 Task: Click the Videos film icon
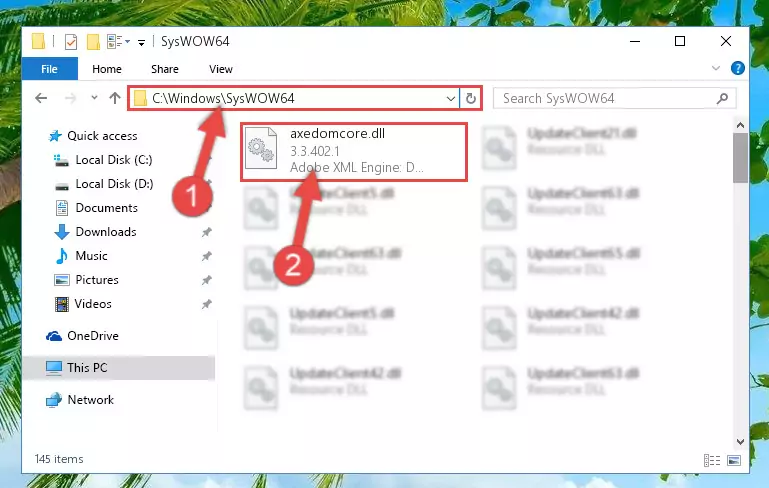[62, 304]
